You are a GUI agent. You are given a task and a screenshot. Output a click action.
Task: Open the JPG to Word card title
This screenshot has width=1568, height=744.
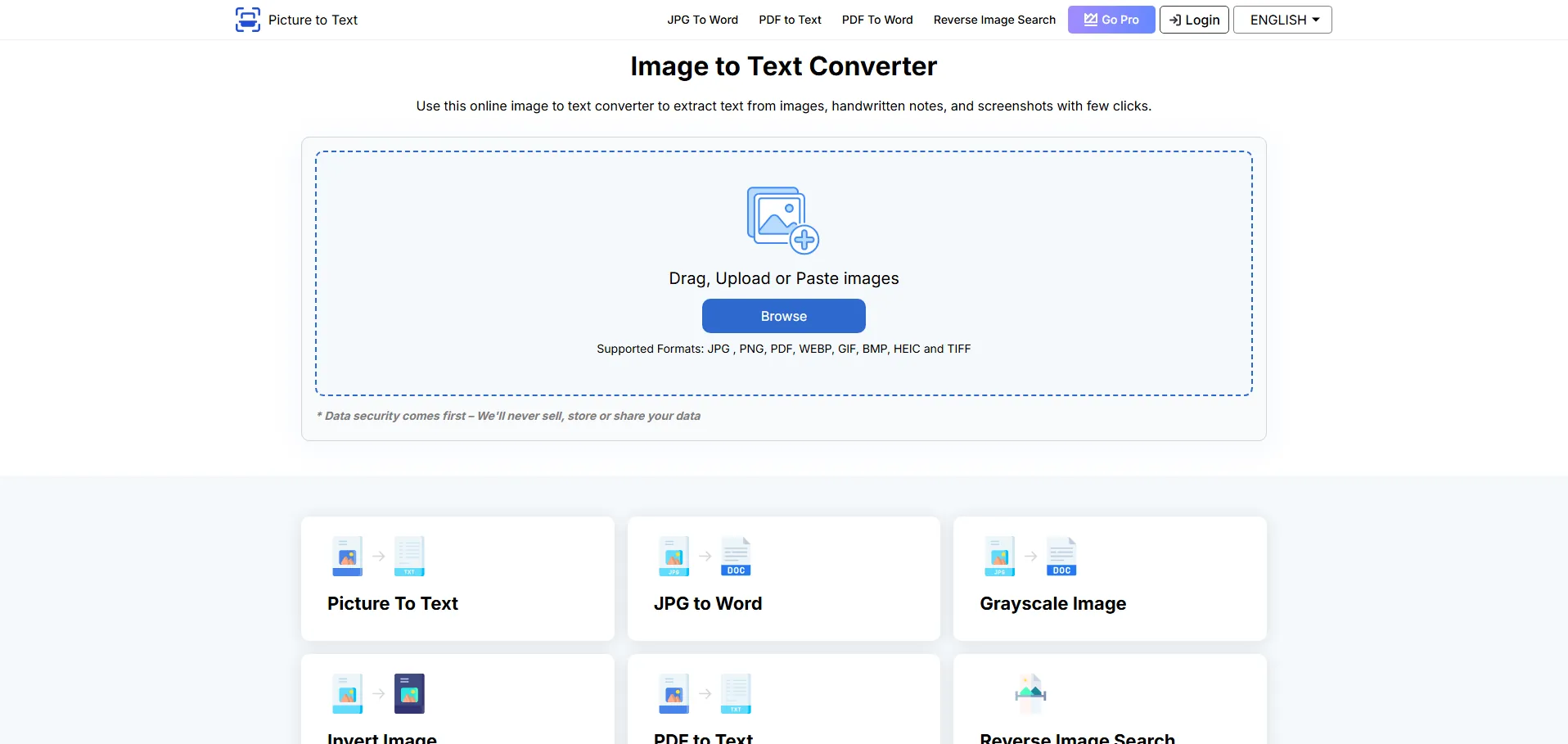pos(708,603)
